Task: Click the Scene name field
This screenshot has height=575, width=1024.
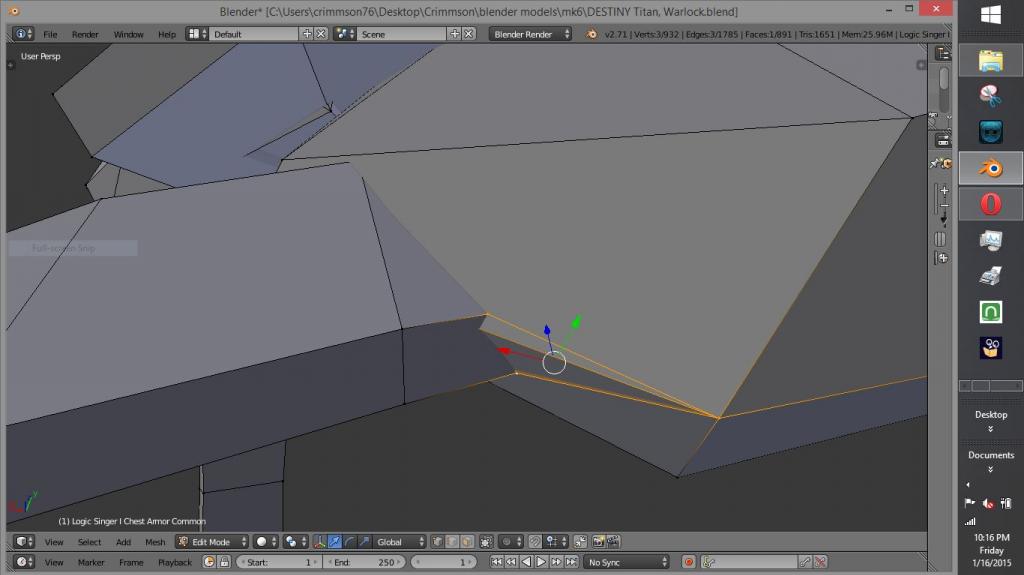Action: coord(402,34)
